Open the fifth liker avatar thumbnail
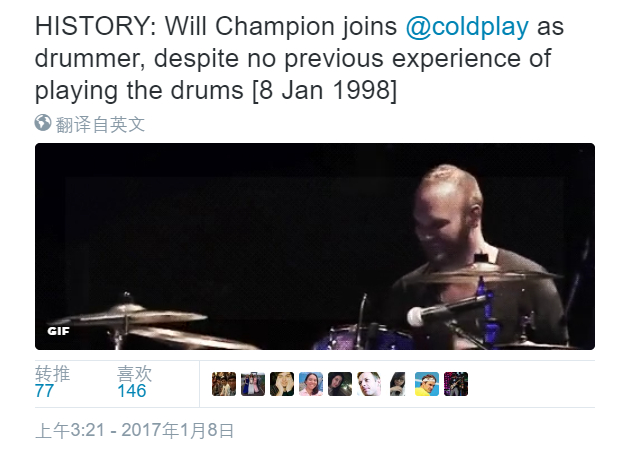Viewport: 631px width, 451px height. 340,384
